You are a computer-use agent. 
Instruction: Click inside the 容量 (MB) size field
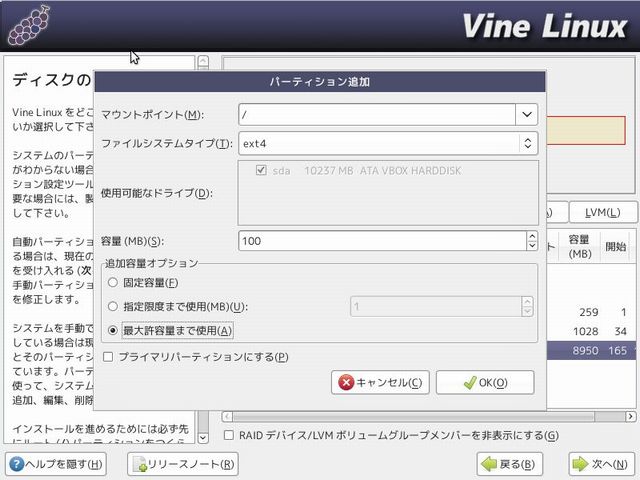pyautogui.click(x=380, y=241)
